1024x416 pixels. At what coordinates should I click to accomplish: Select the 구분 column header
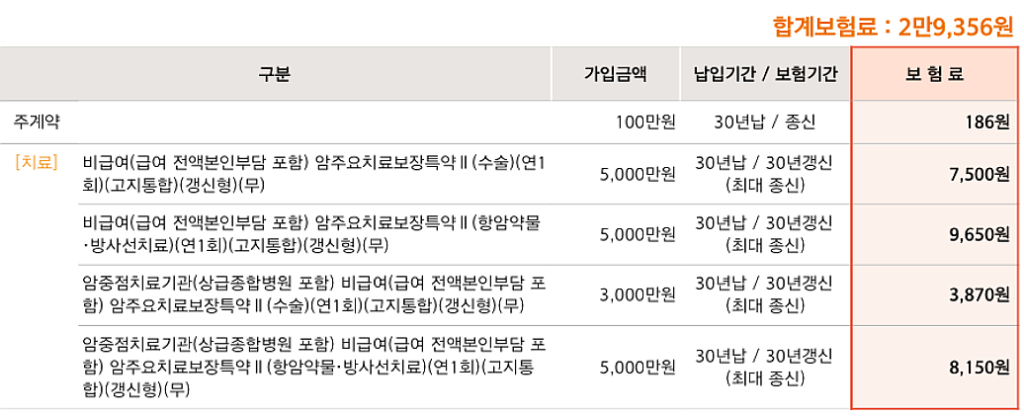274,74
